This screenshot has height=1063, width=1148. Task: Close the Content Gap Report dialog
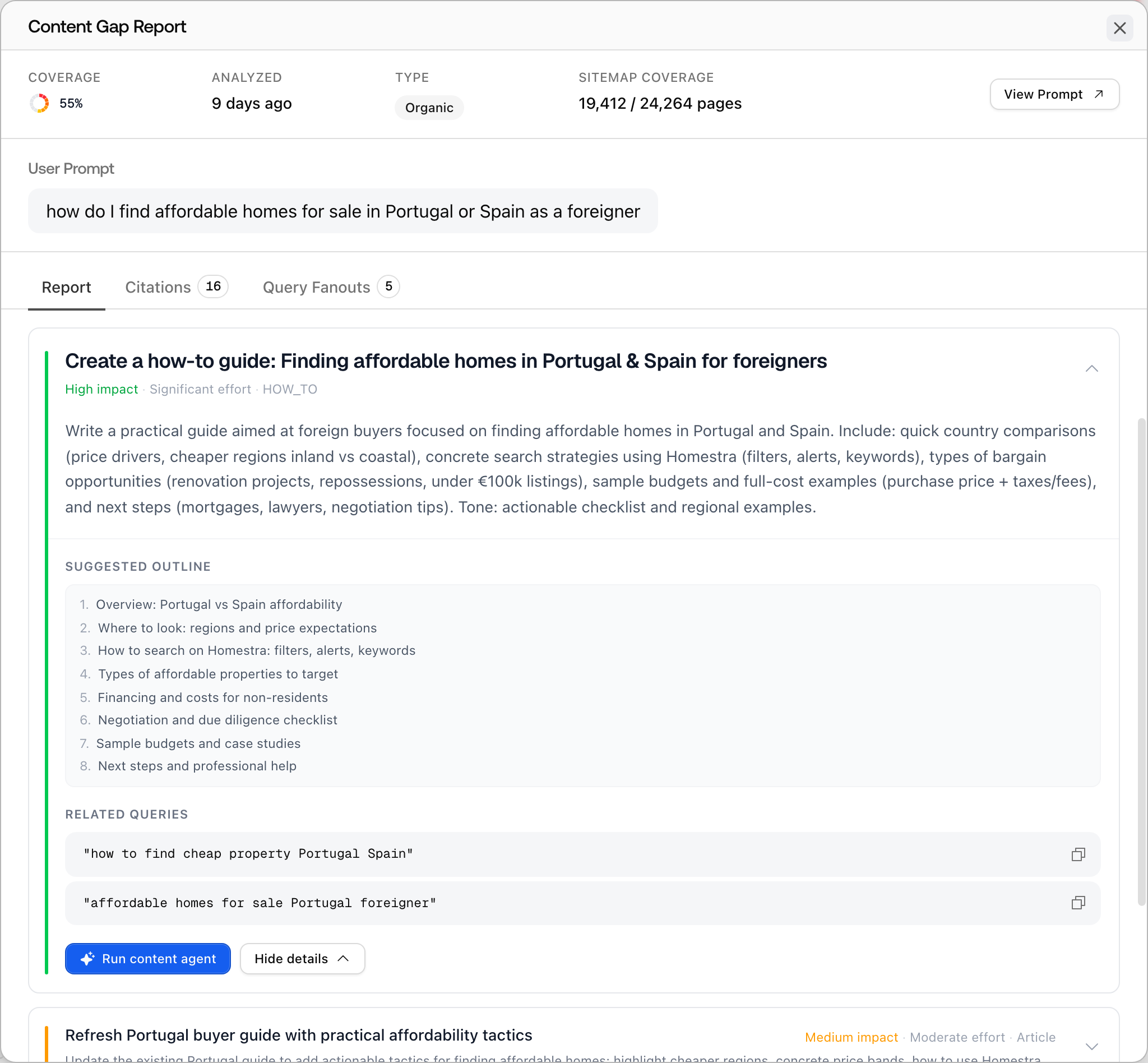[1119, 28]
